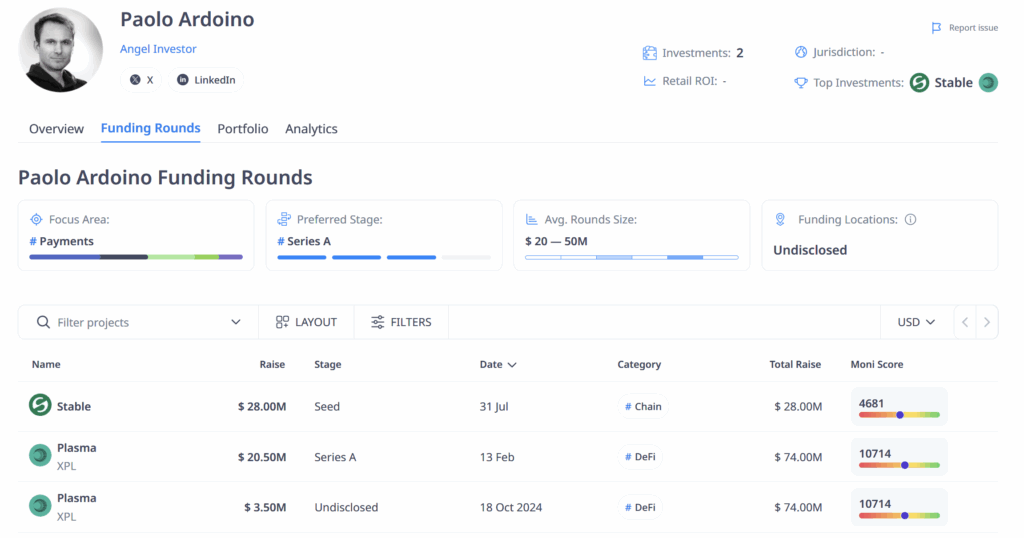Click Paolo Ardoino's profile photo

61,50
